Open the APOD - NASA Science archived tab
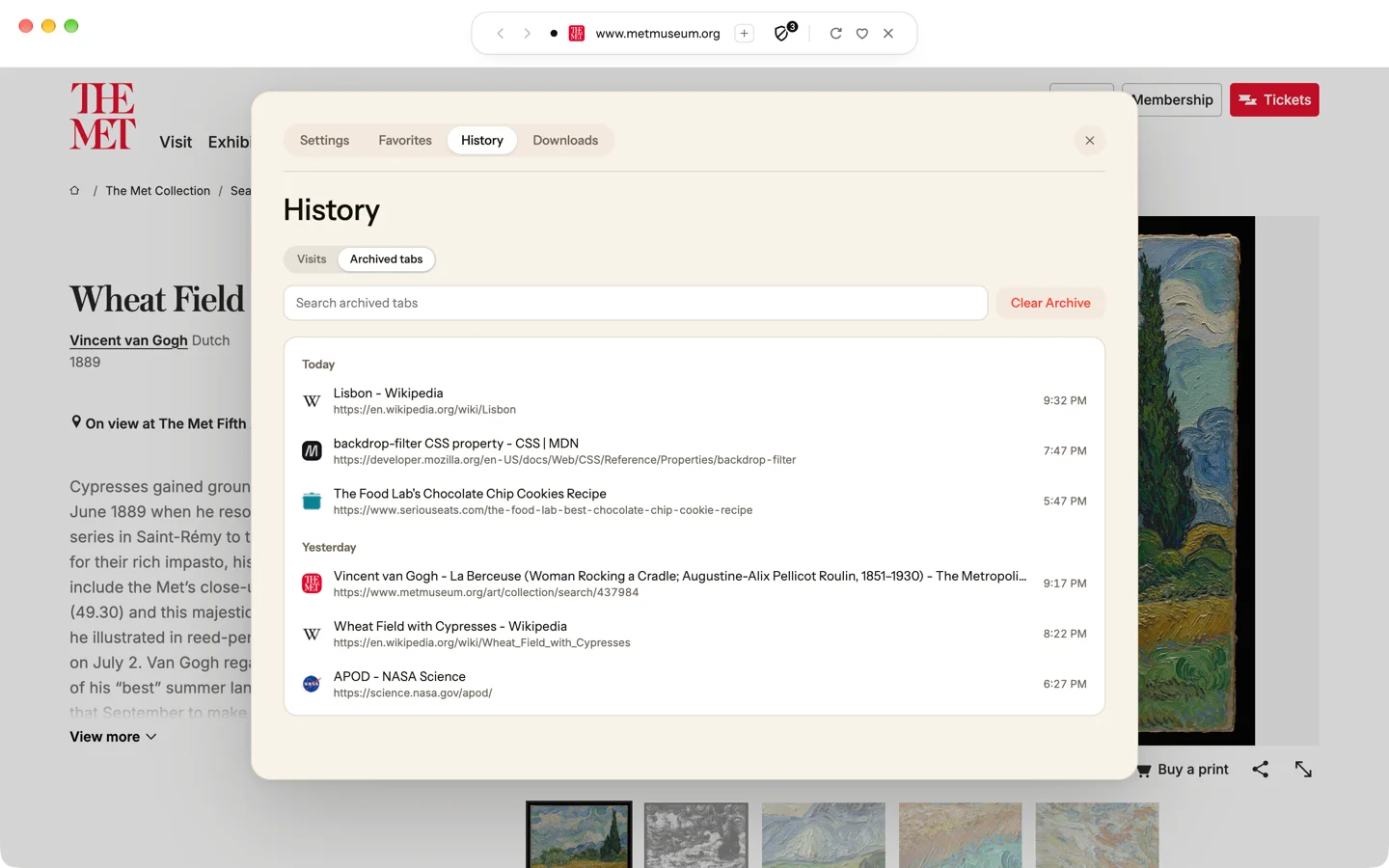1389x868 pixels. point(694,684)
